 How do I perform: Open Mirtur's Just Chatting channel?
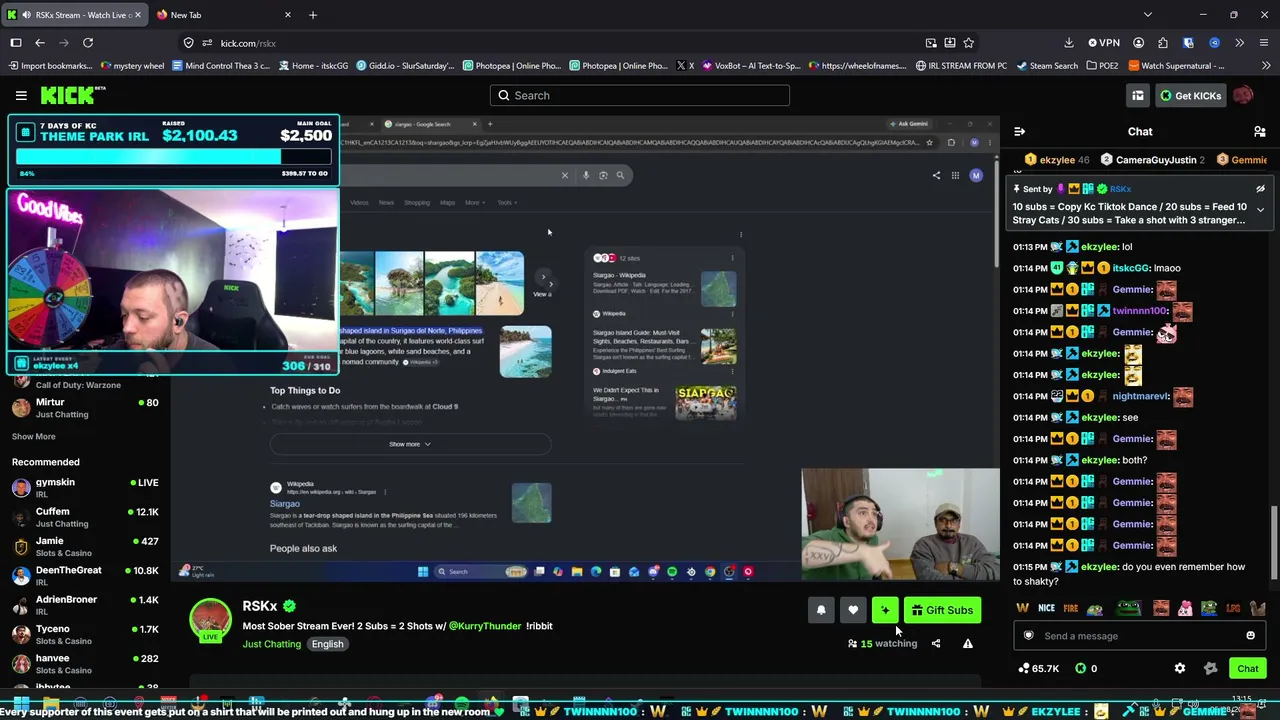point(85,408)
